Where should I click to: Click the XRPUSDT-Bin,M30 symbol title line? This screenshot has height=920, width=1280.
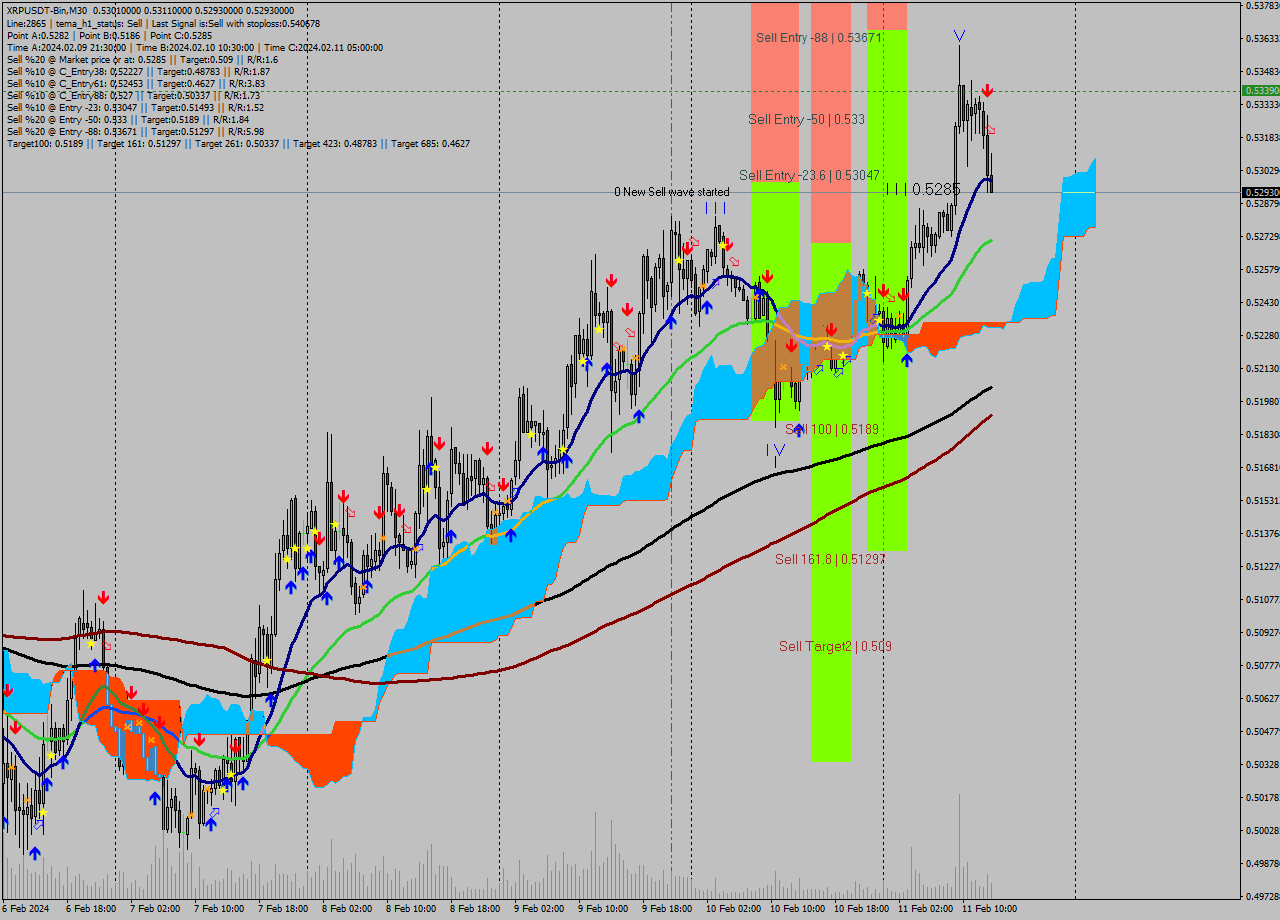click(x=150, y=10)
